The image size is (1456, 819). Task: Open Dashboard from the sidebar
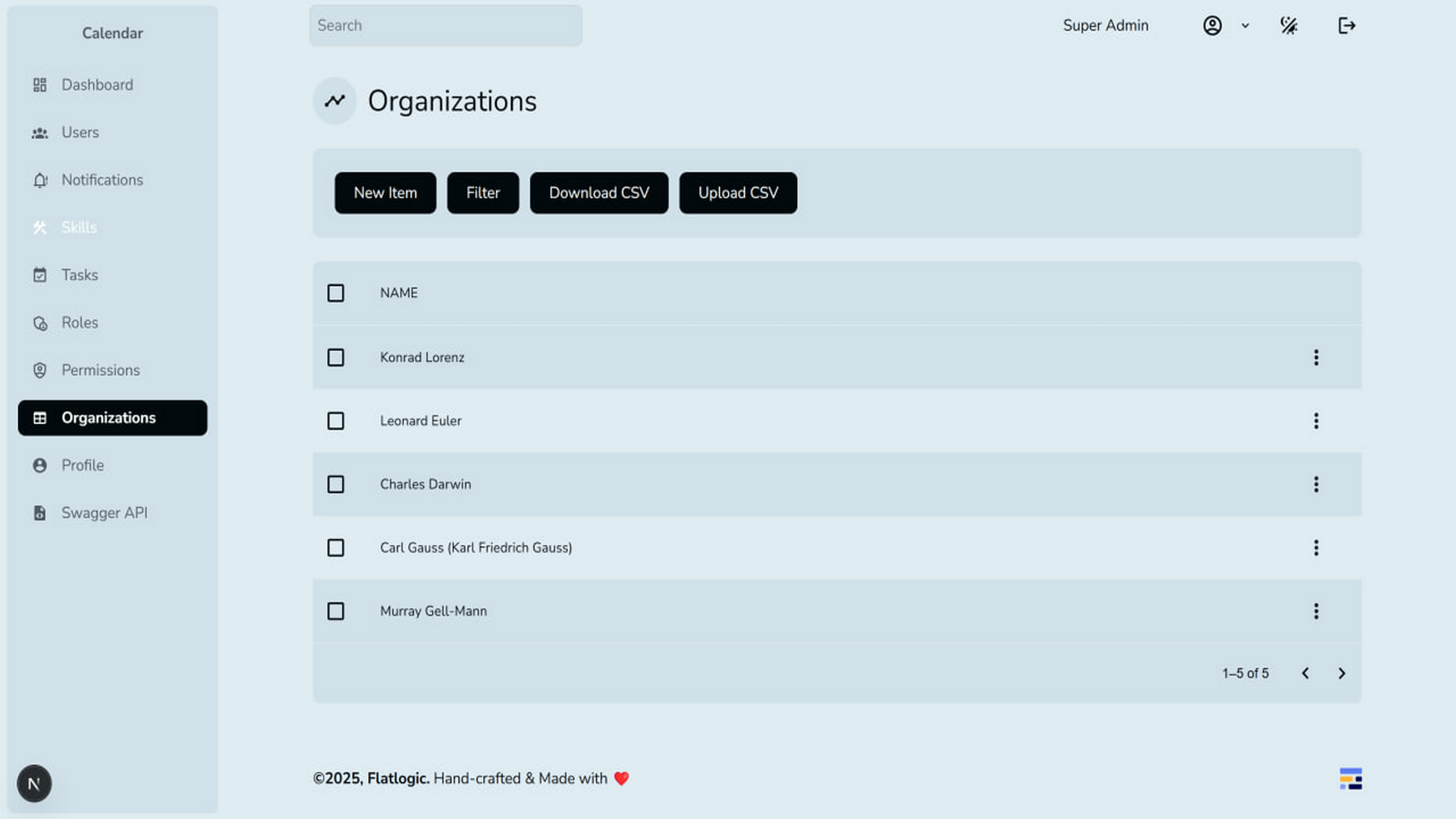[112, 85]
